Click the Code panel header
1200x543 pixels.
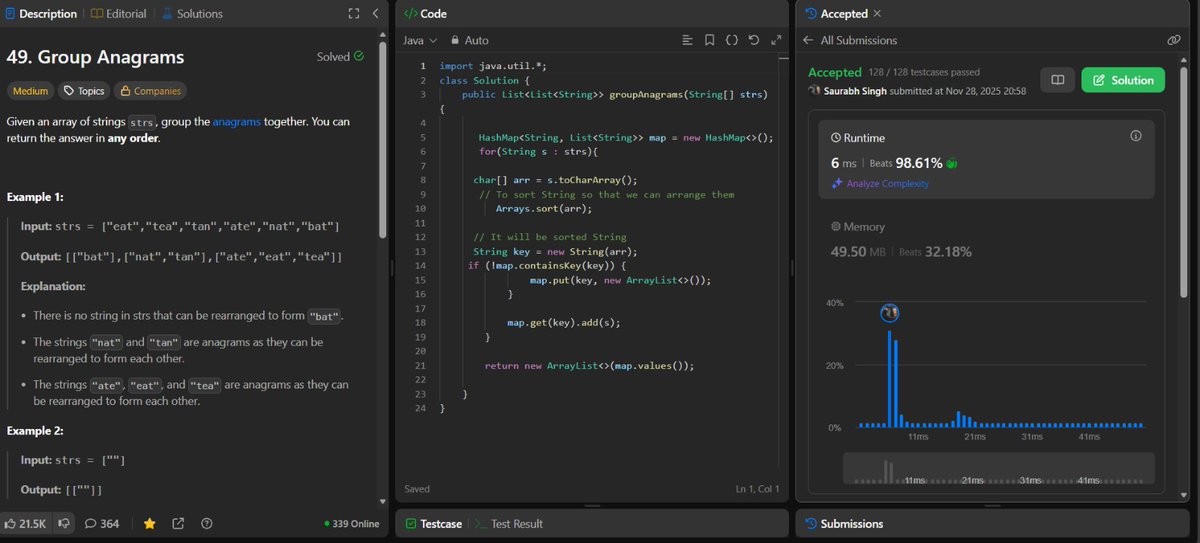tap(425, 14)
